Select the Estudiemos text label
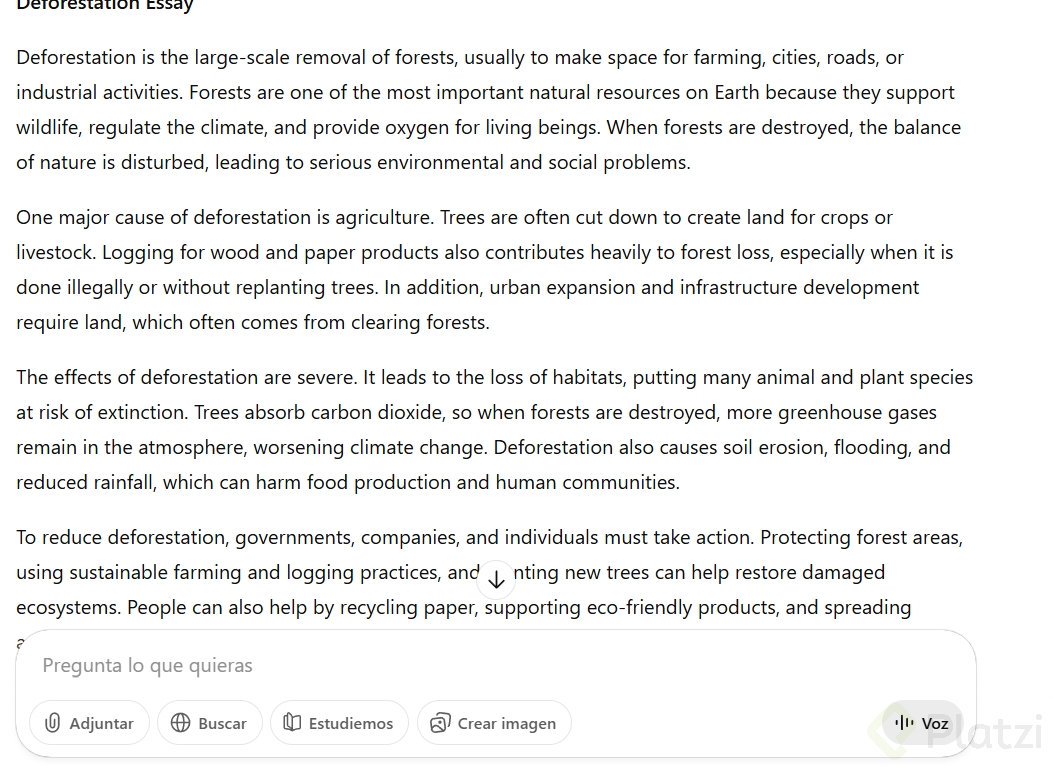 point(351,724)
